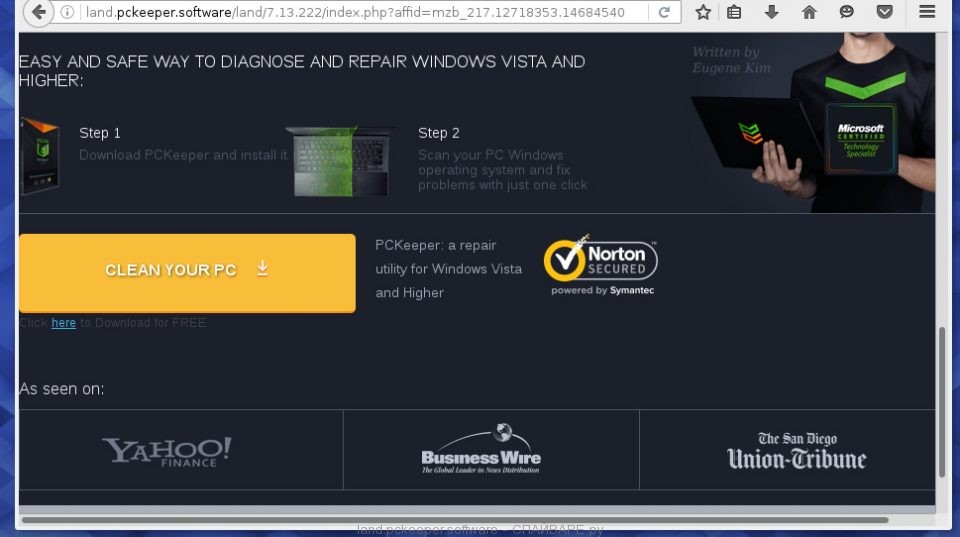The image size is (960, 537).
Task: Open the site information icon
Action: (67, 13)
